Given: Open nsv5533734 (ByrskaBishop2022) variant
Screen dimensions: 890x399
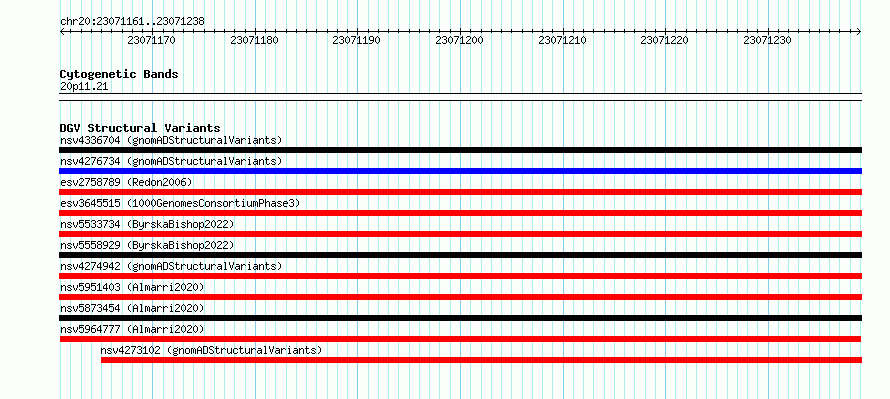Looking at the screenshot, I should 147,224.
